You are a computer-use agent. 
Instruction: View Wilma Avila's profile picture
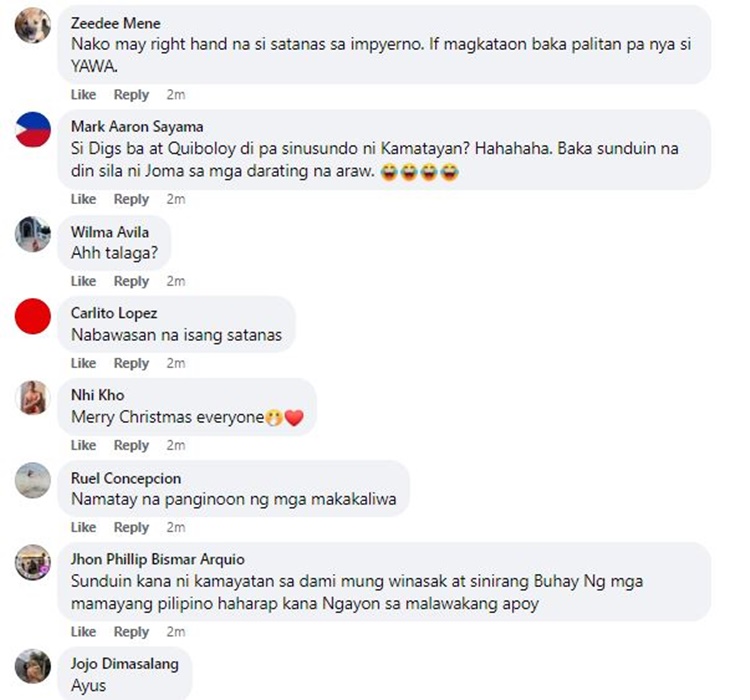(33, 234)
